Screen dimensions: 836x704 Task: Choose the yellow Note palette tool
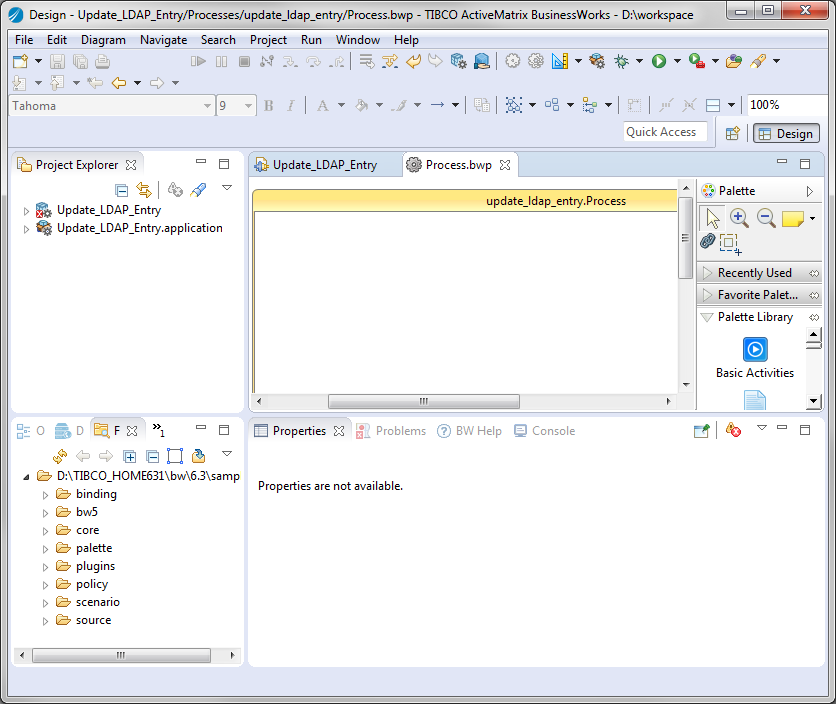coord(793,219)
